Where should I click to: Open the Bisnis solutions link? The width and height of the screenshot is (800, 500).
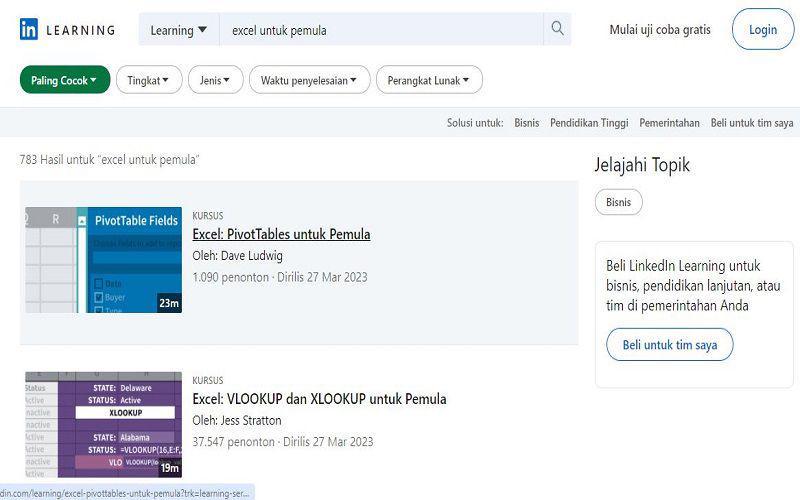[x=527, y=123]
